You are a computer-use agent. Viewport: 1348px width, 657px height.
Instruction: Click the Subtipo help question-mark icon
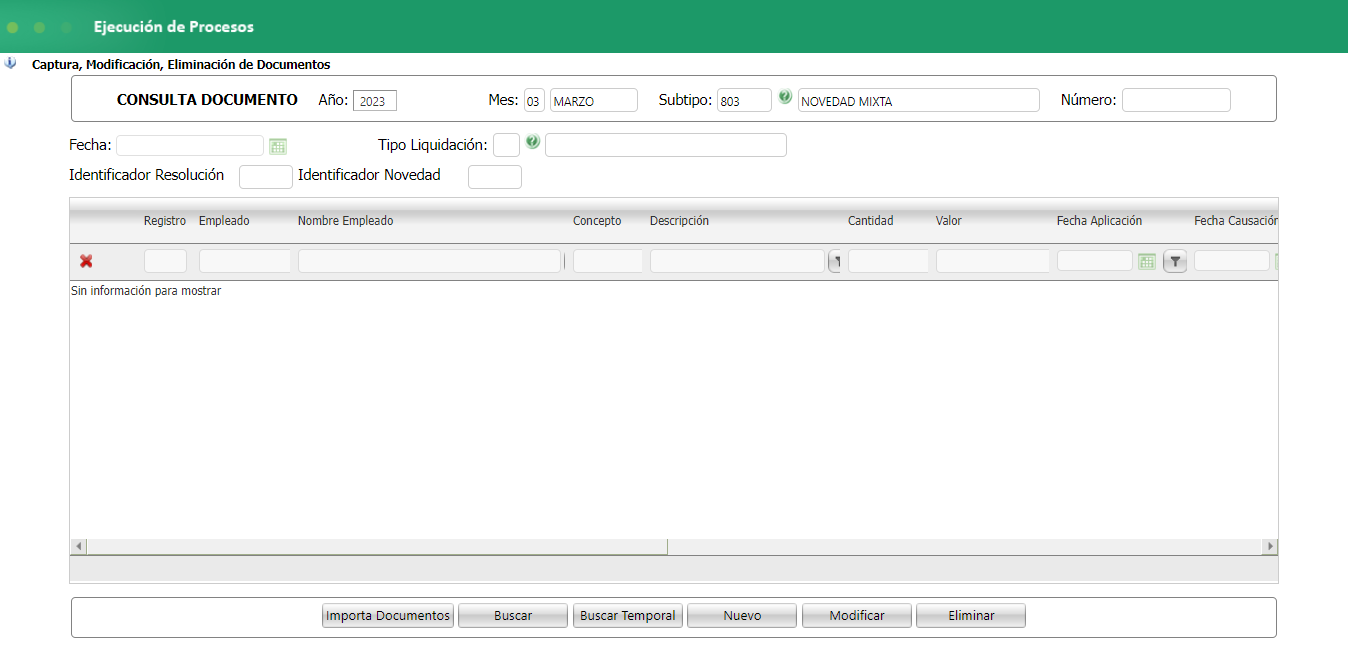[785, 97]
